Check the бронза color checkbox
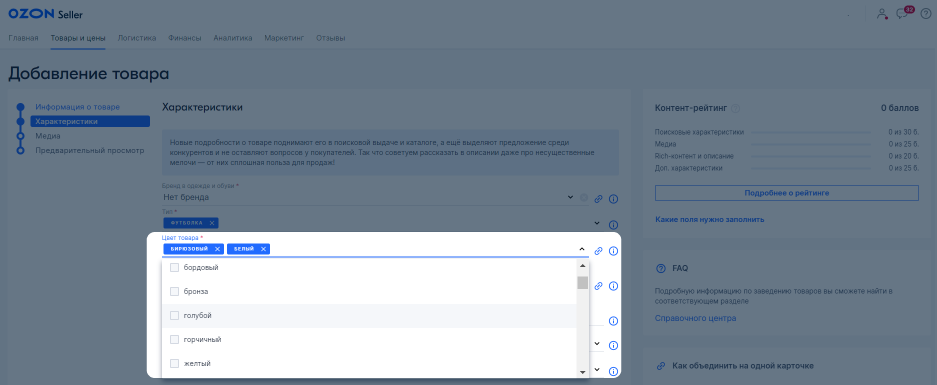Image resolution: width=937 pixels, height=385 pixels. (x=174, y=292)
